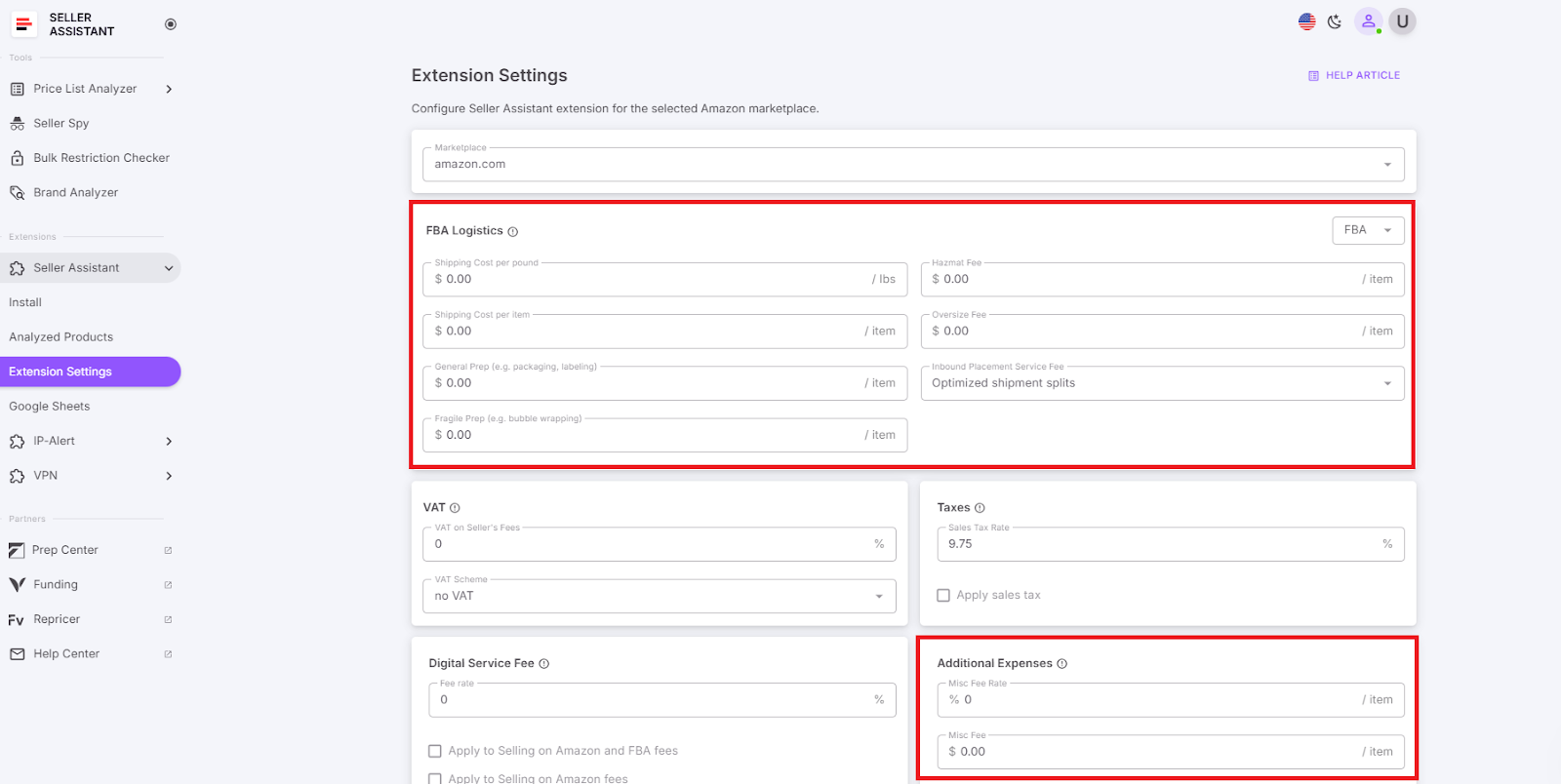Open Brand Analyzer link
This screenshot has width=1561, height=784.
pos(76,193)
